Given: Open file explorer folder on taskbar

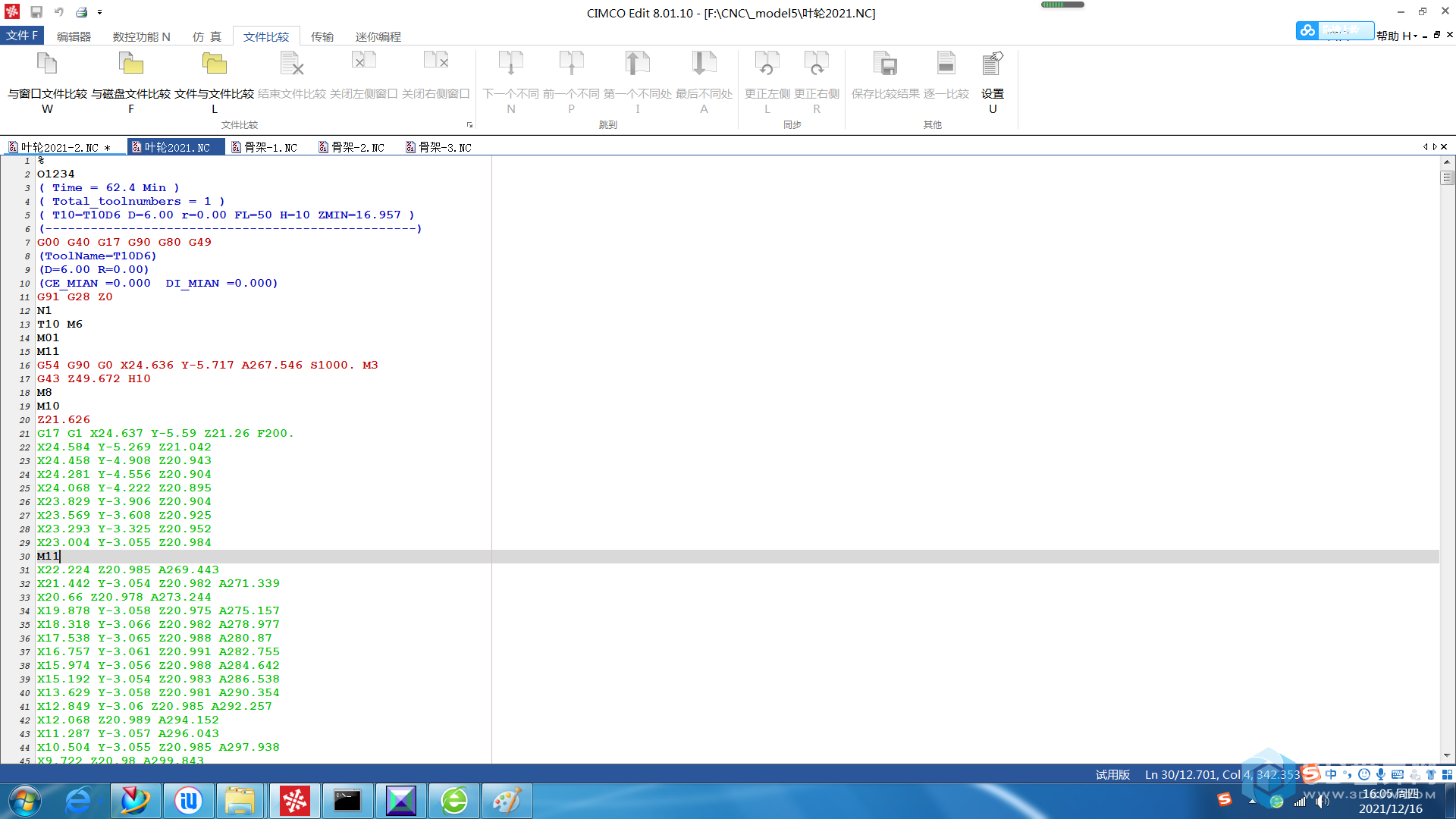Looking at the screenshot, I should (240, 801).
